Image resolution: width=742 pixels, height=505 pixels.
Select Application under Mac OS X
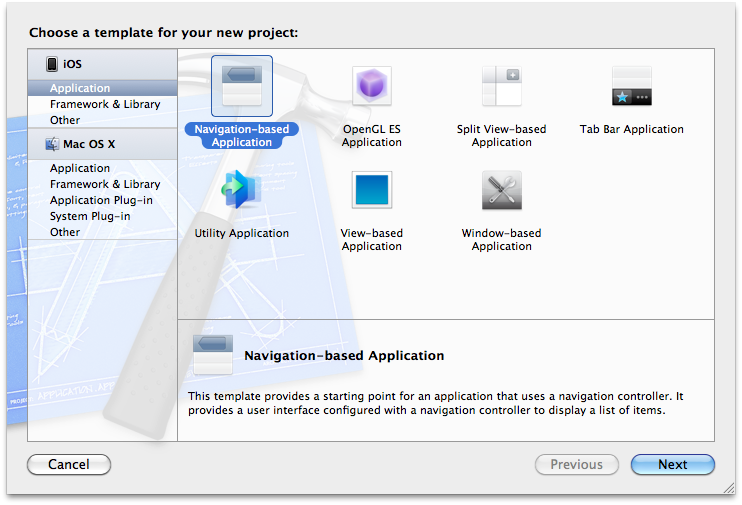80,168
